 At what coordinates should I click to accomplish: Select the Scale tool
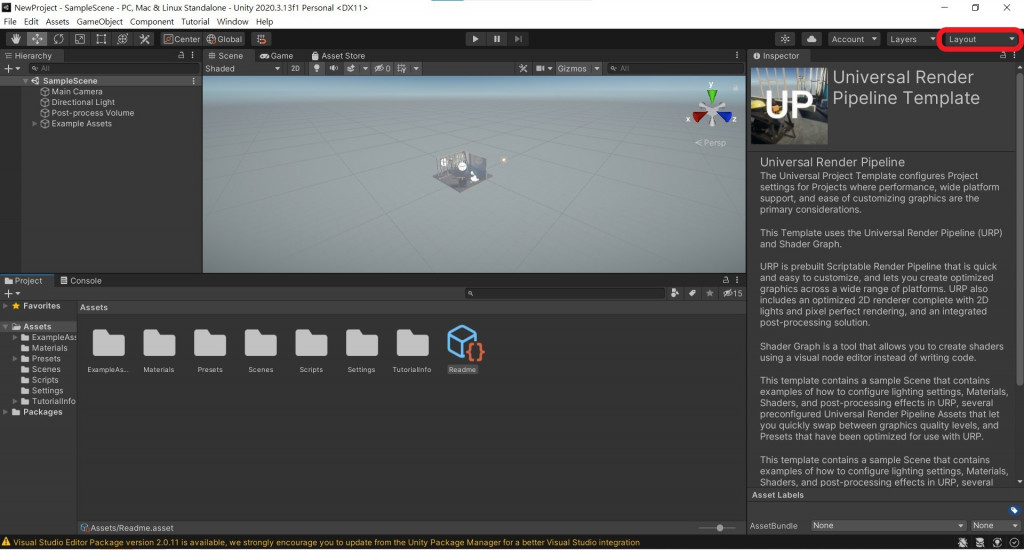pyautogui.click(x=80, y=39)
